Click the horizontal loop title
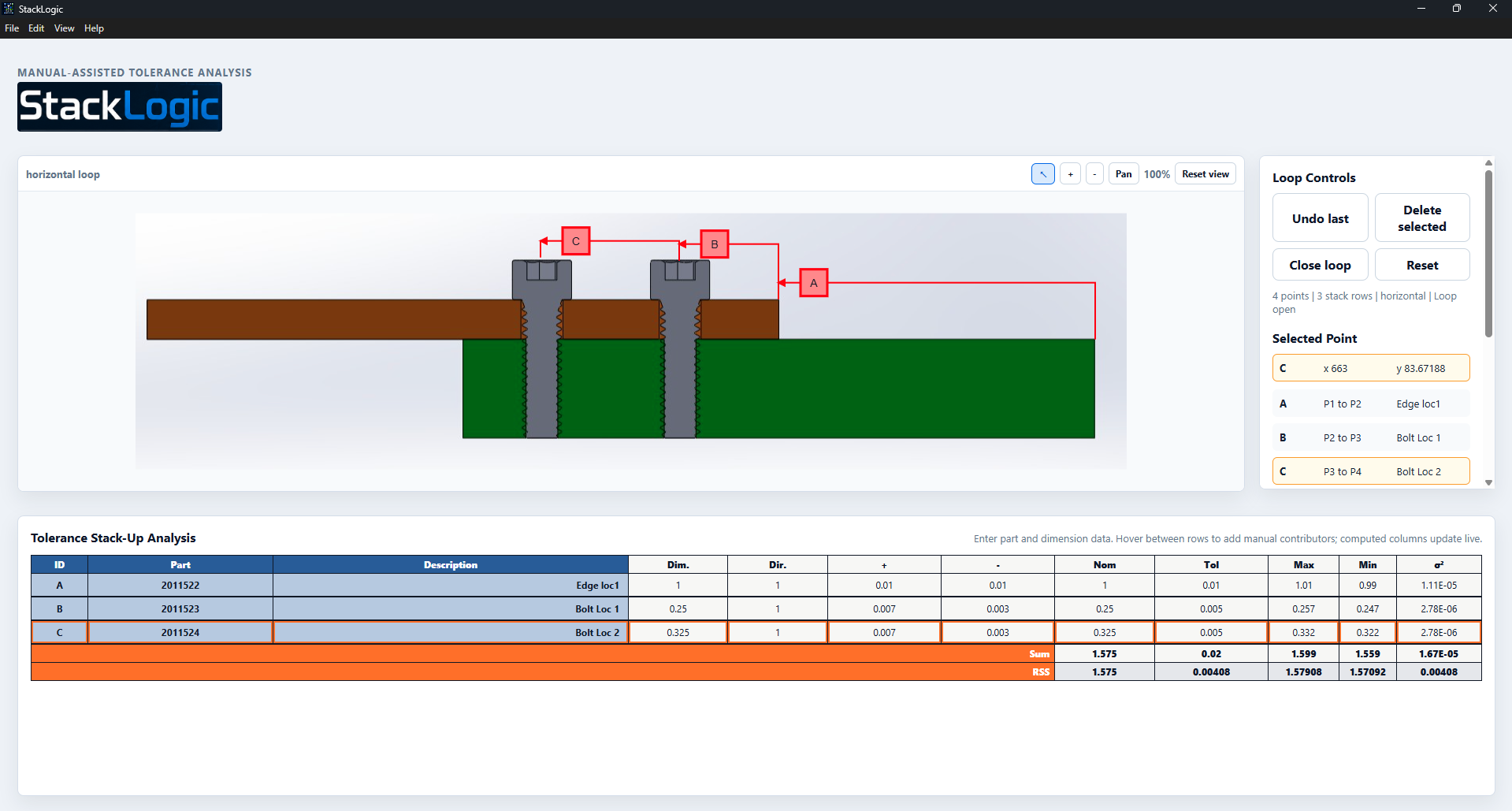 pos(63,174)
